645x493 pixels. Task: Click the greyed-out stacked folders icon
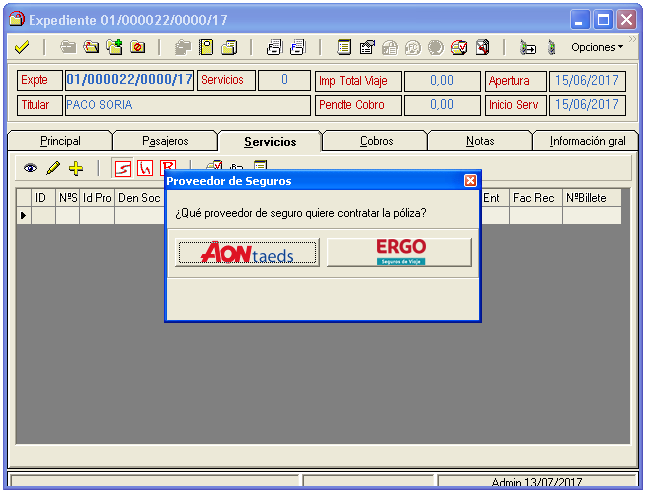coord(183,47)
